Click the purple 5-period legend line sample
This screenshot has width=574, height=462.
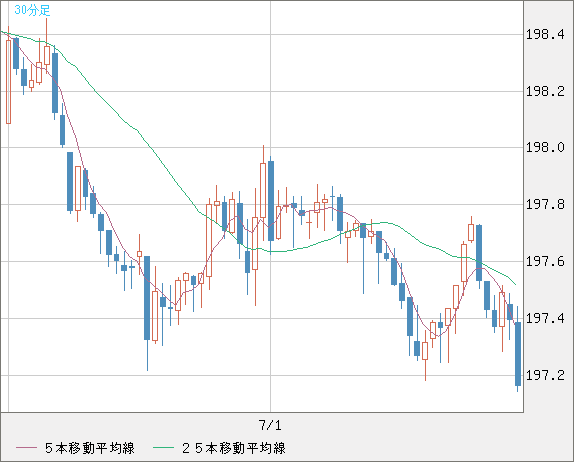(x=26, y=448)
